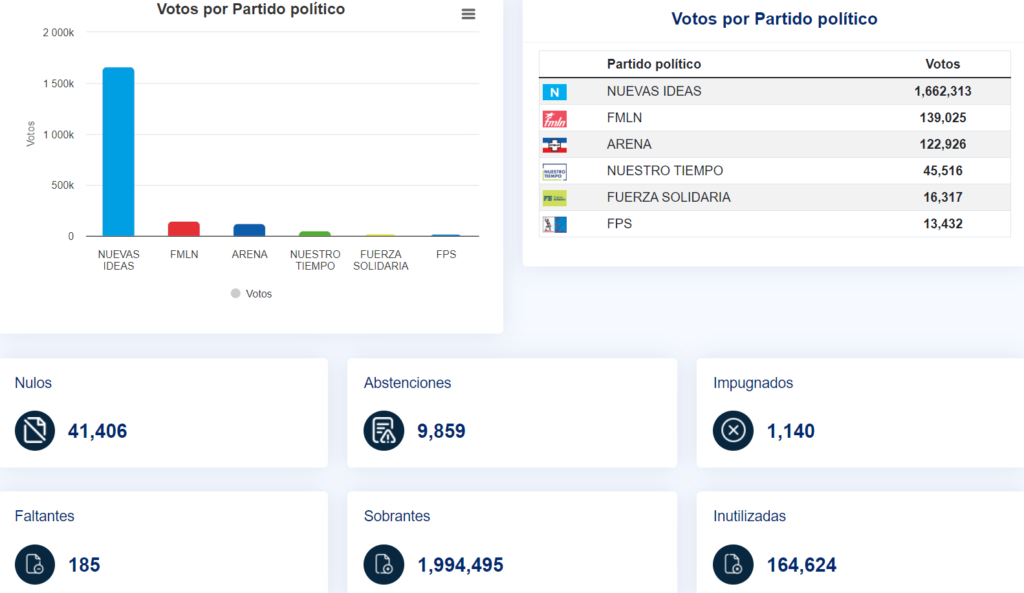Click the Sobrantes document icon
This screenshot has height=593, width=1024.
(x=384, y=564)
